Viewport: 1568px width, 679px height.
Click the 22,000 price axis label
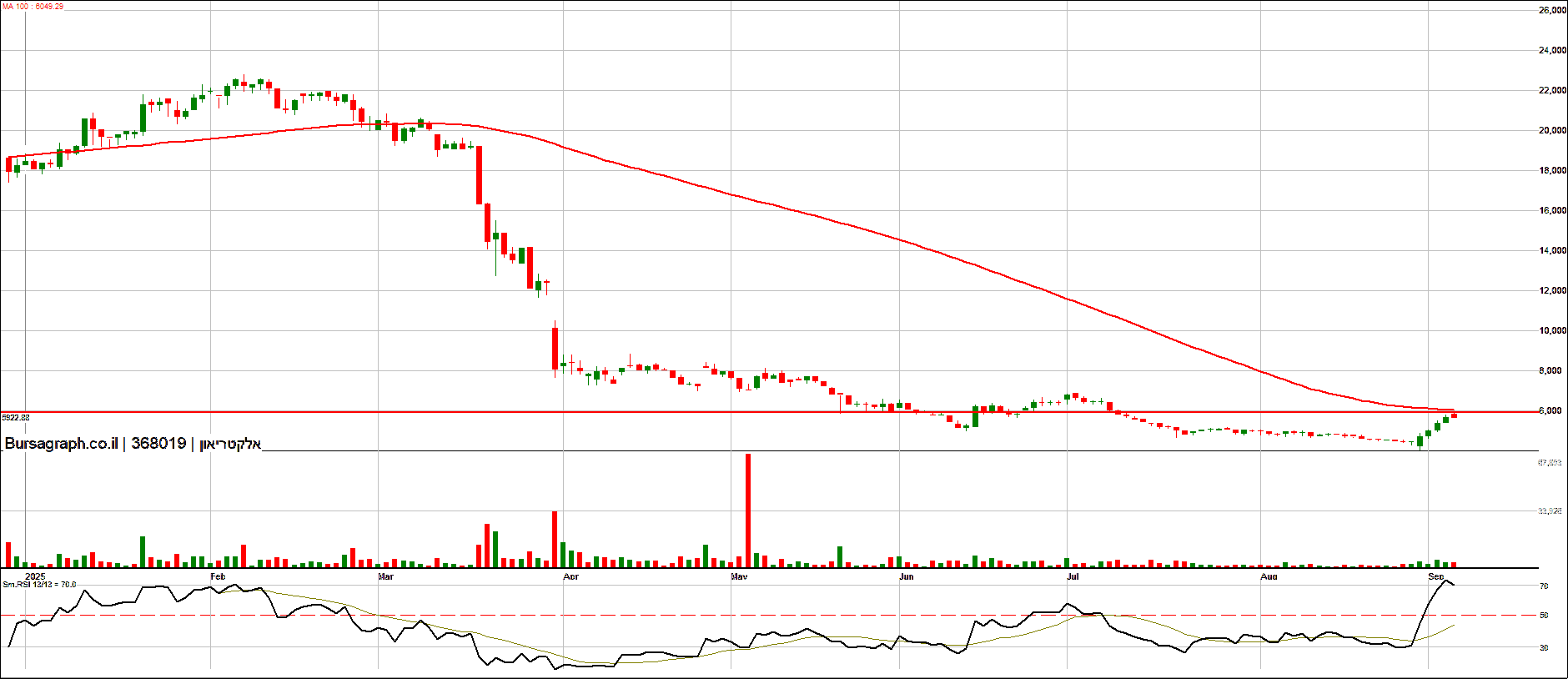(x=1552, y=90)
